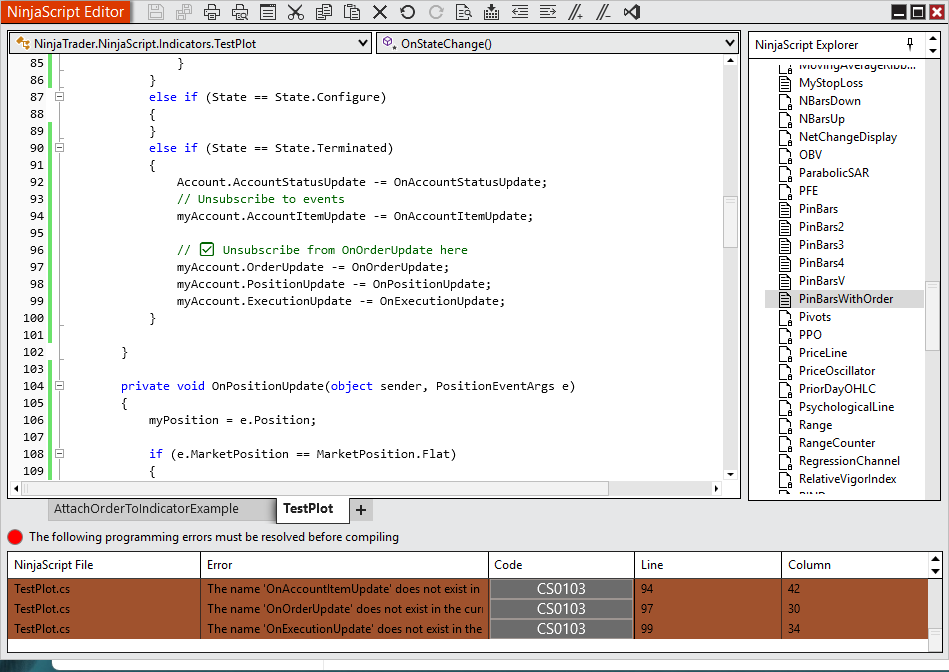Open script in Visual Studio via icon
This screenshot has height=672, width=949.
pos(631,13)
